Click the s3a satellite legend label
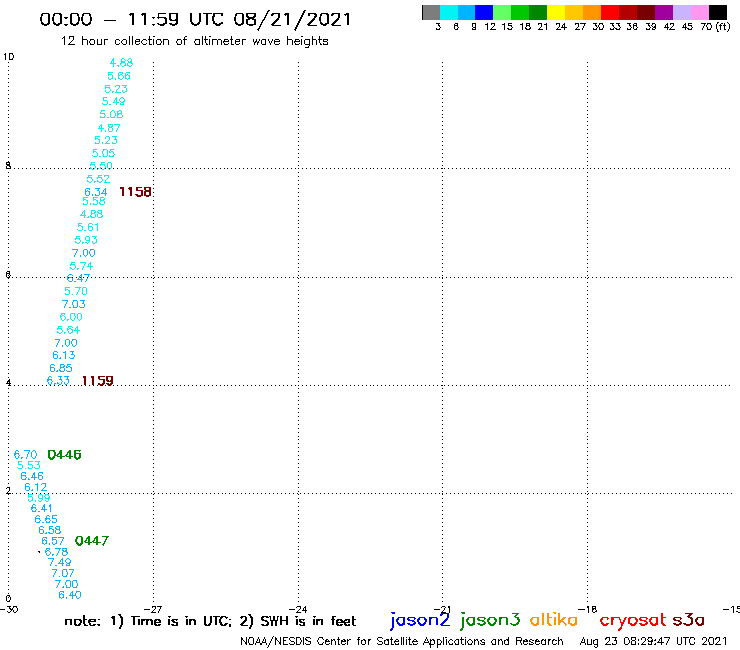The image size is (740, 650). (689, 620)
